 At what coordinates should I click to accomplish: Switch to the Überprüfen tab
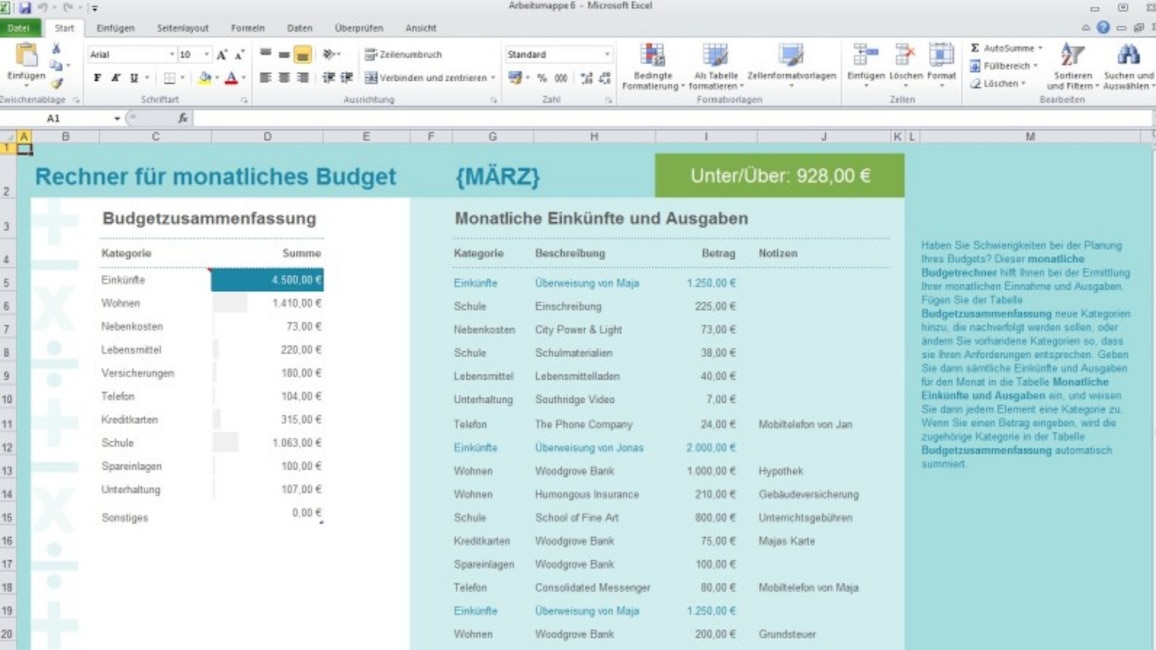pyautogui.click(x=359, y=28)
